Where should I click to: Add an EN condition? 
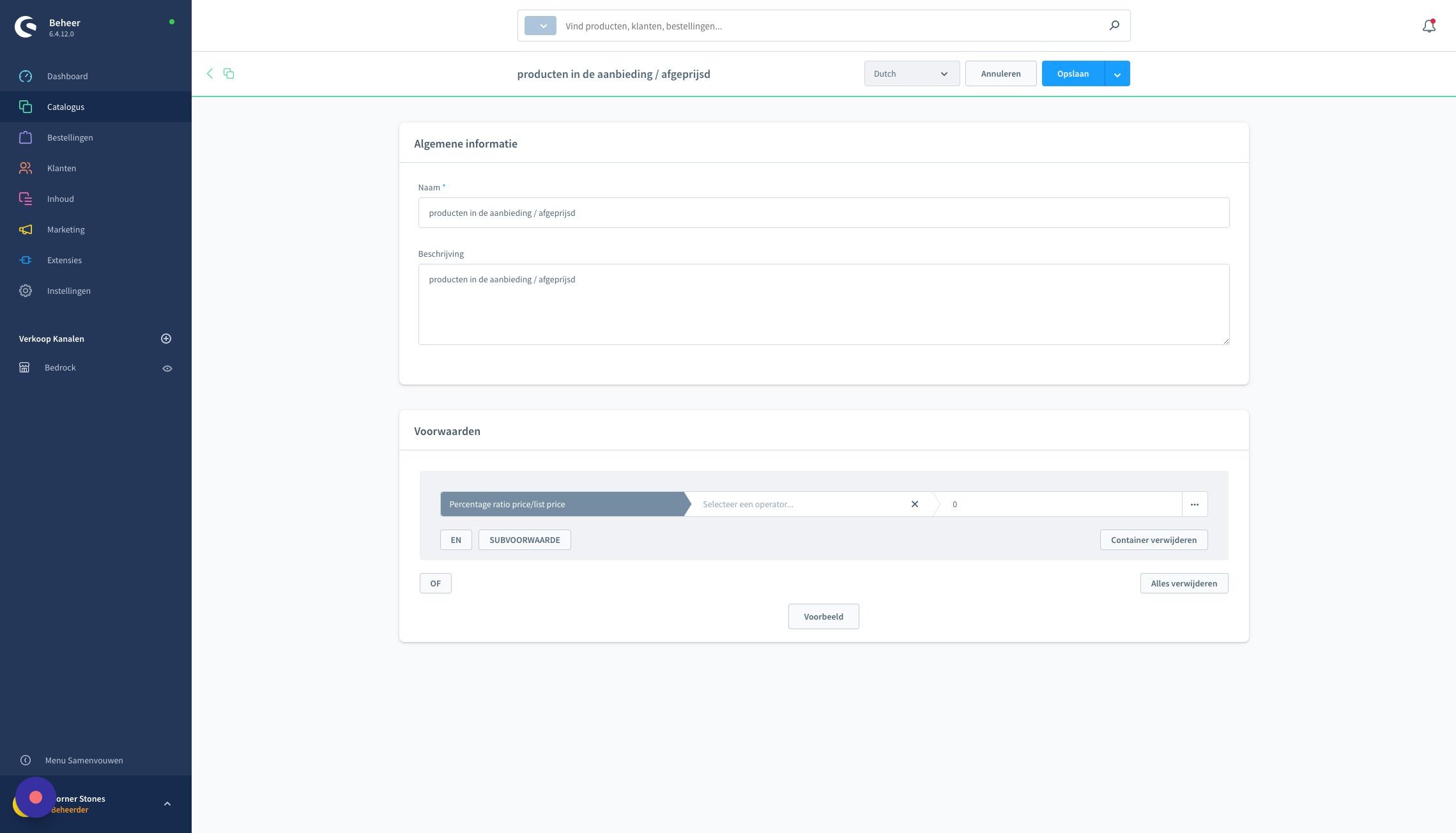pyautogui.click(x=456, y=540)
